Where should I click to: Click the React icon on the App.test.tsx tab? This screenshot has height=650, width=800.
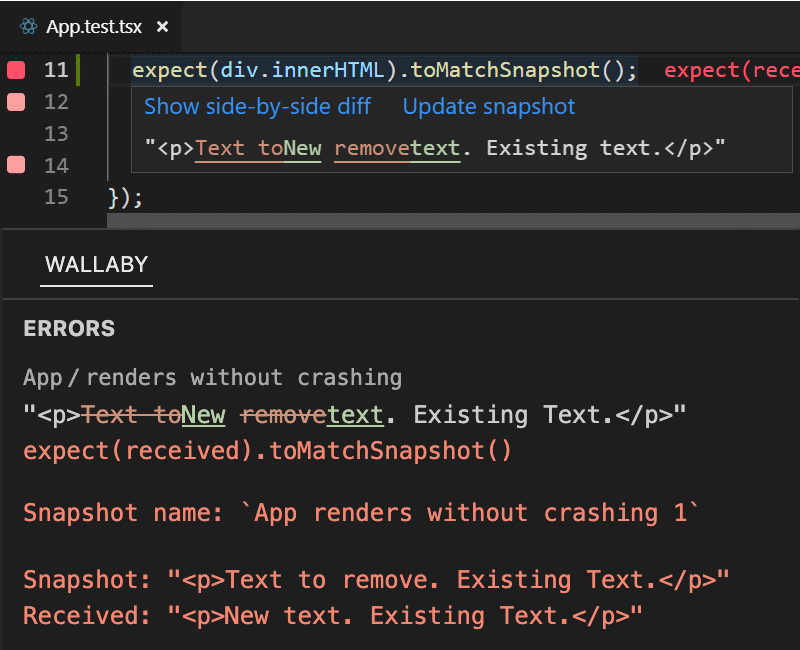[28, 27]
